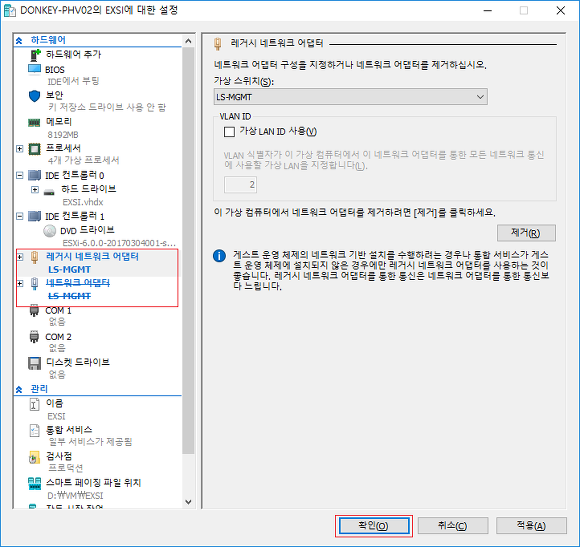Image resolution: width=580 pixels, height=547 pixels.
Task: Enable 가상 LAN ID 사용 checkbox
Action: pos(229,132)
